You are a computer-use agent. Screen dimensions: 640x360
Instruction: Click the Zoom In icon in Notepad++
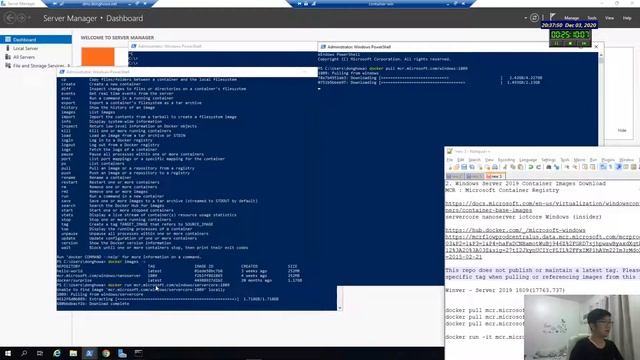click(x=567, y=167)
